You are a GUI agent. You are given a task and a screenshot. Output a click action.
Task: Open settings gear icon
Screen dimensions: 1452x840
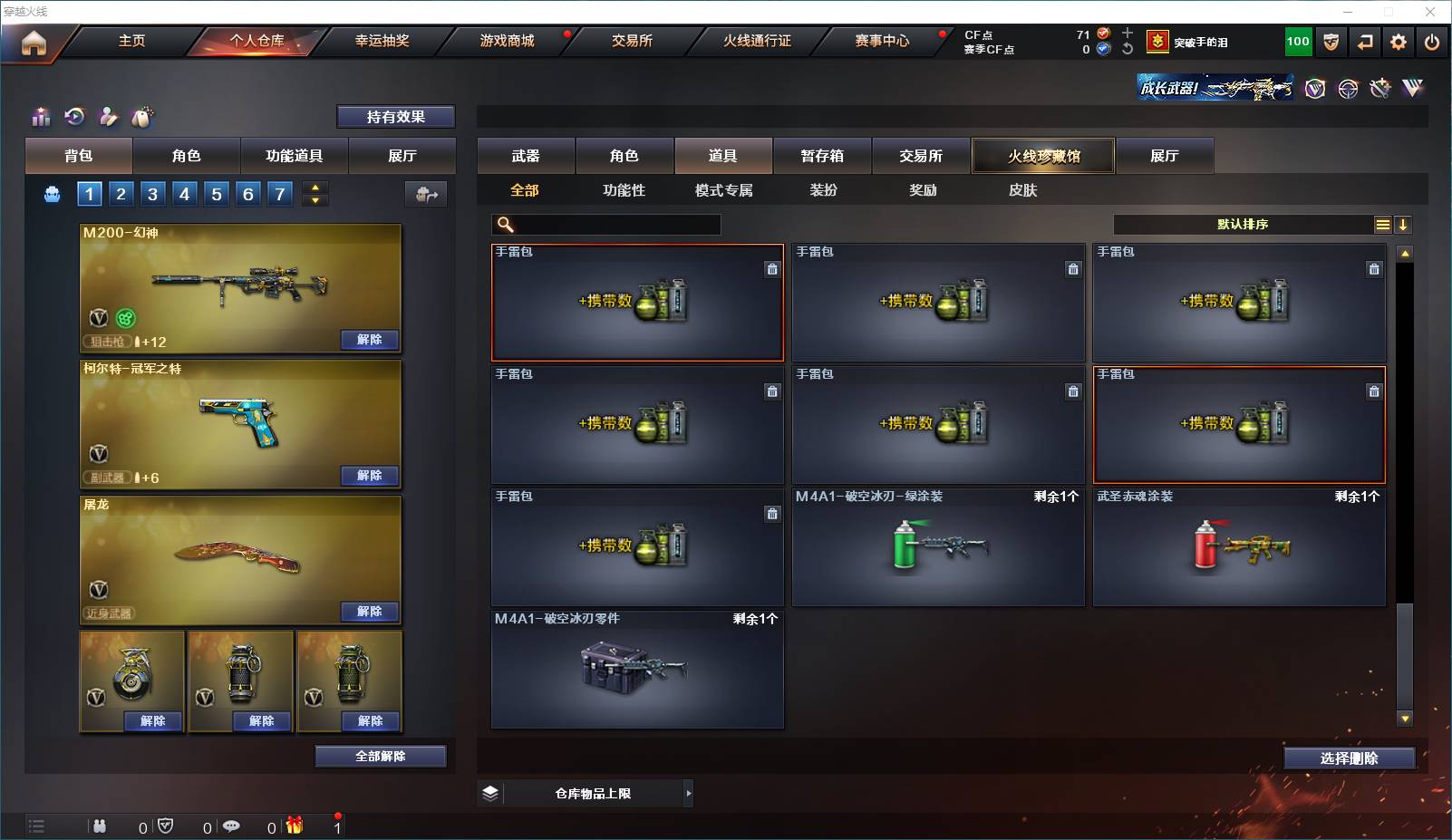coord(1399,42)
